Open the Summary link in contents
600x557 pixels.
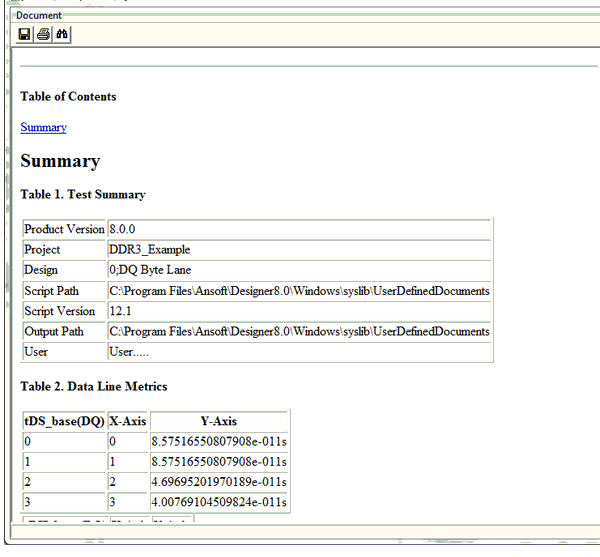pos(43,127)
